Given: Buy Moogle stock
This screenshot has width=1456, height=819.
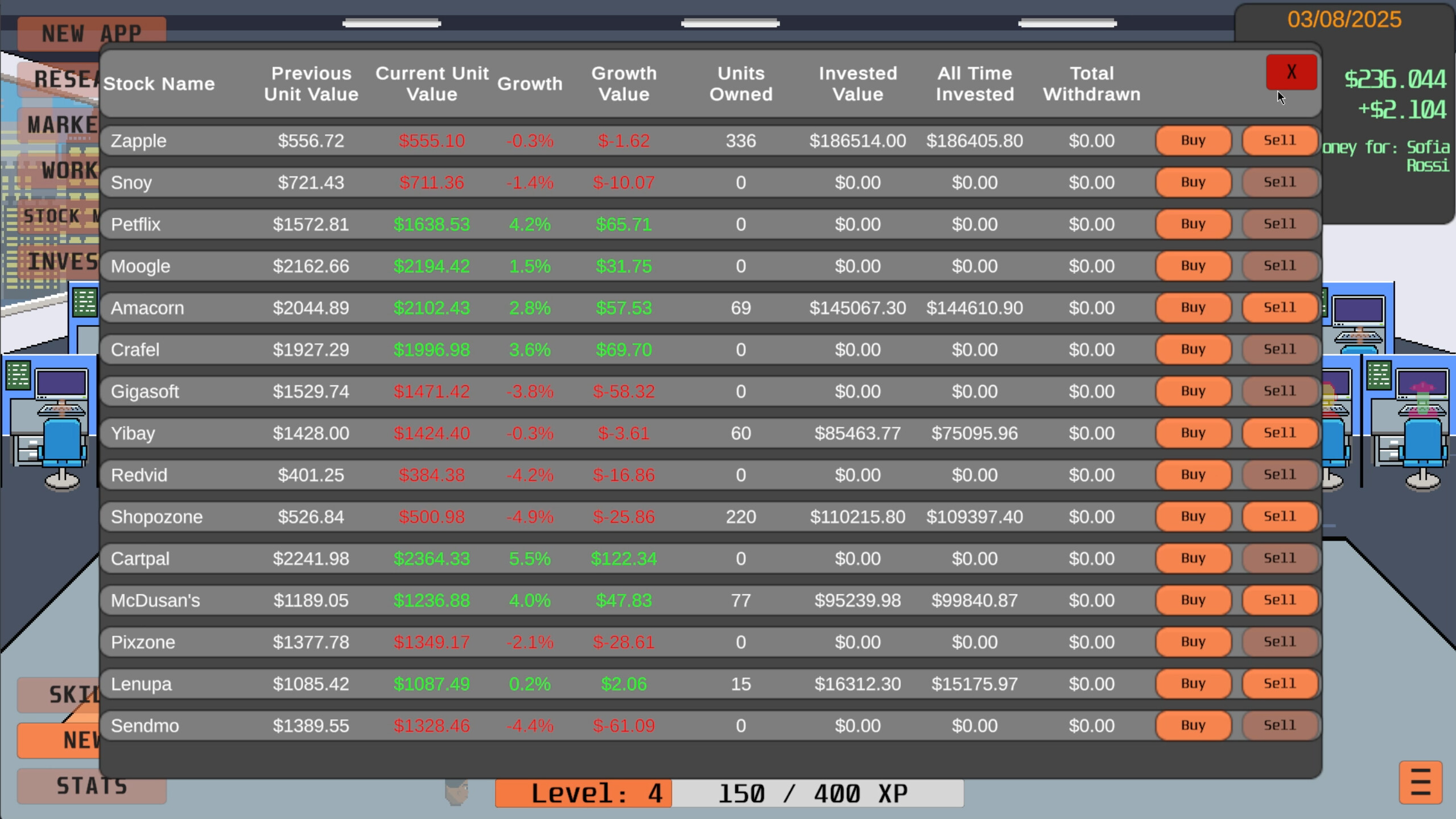Looking at the screenshot, I should point(1193,266).
